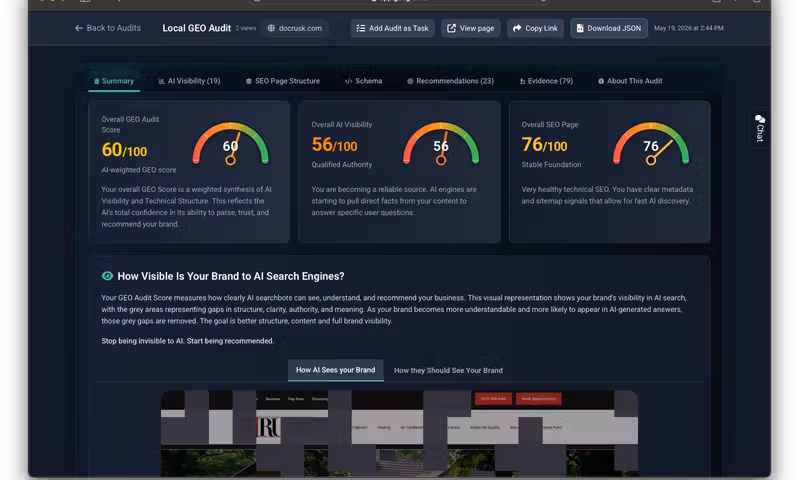Select How AI Sees your Brand tab
The image size is (800, 480).
click(336, 370)
